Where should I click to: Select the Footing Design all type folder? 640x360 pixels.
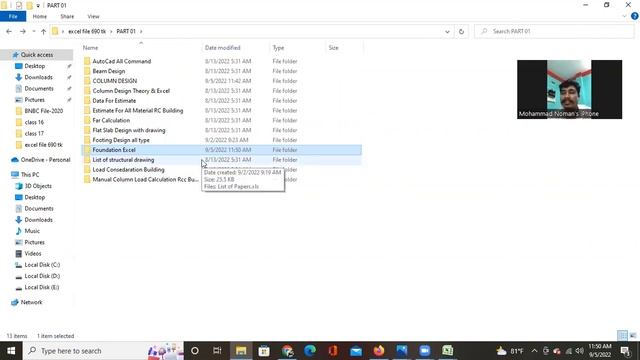[x=121, y=140]
